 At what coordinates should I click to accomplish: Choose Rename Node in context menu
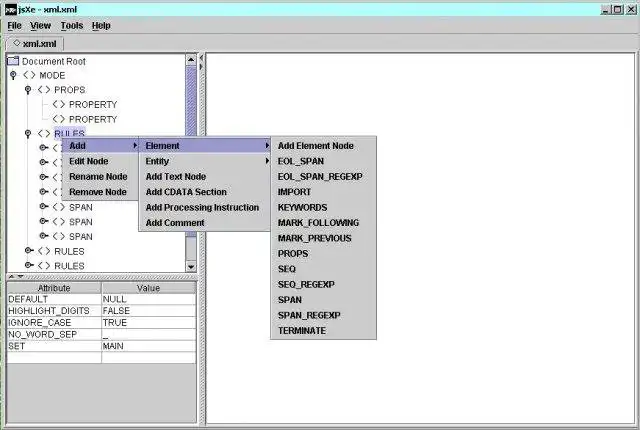point(100,177)
